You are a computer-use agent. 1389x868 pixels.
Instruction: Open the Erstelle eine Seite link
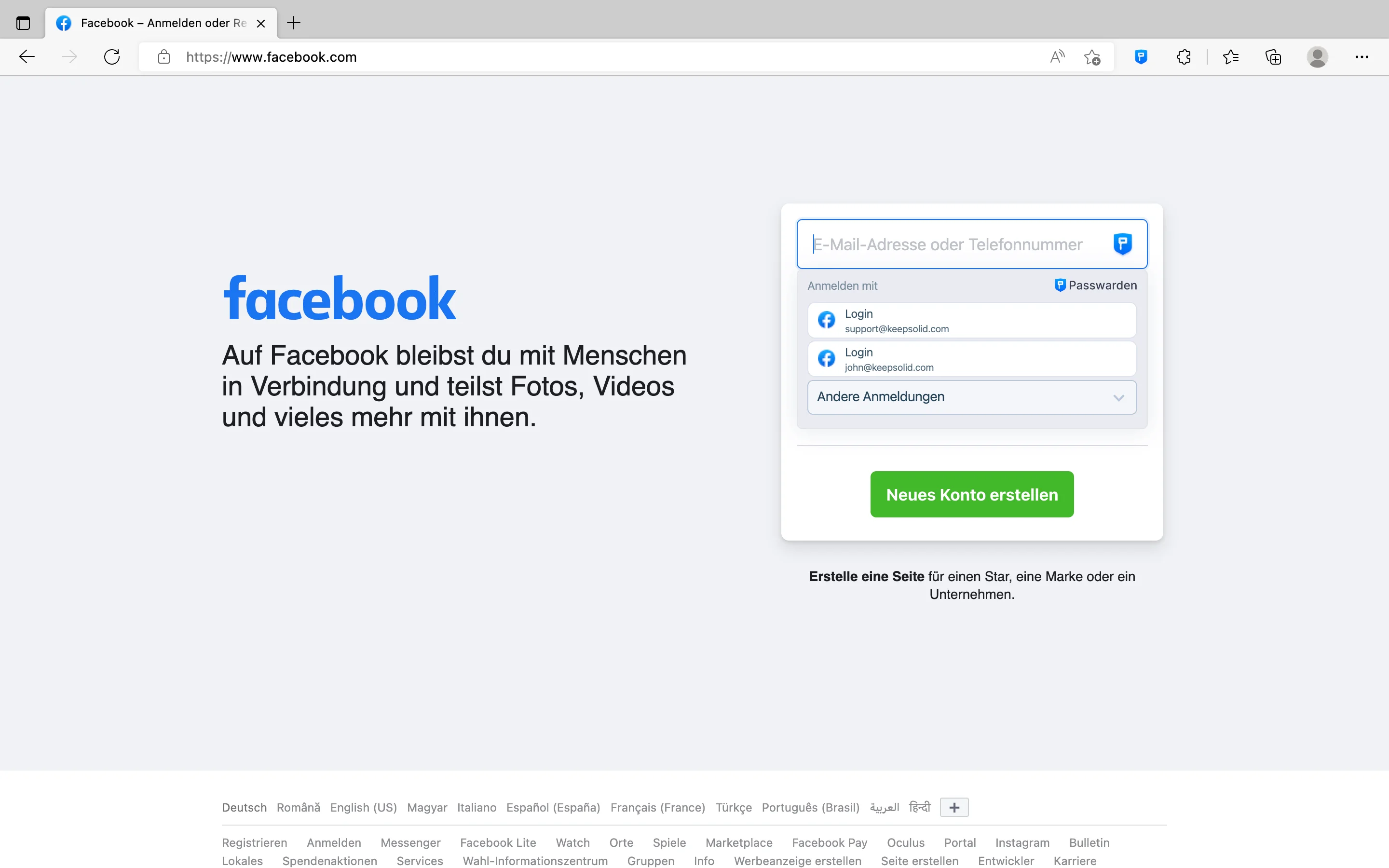[x=866, y=576]
